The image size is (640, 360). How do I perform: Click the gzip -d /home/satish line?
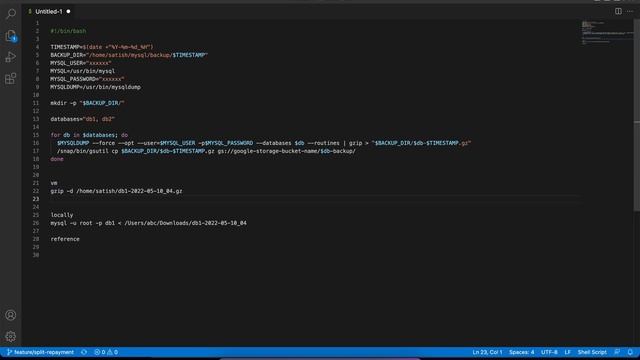(116, 191)
